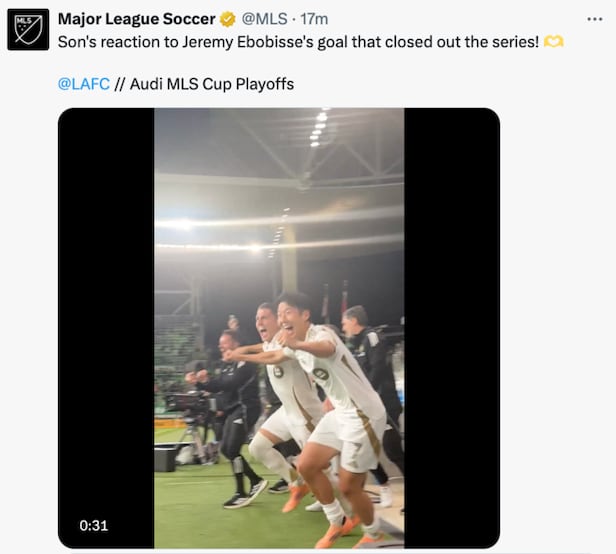Play the Son's reaction video
616x554 pixels.
click(x=278, y=328)
